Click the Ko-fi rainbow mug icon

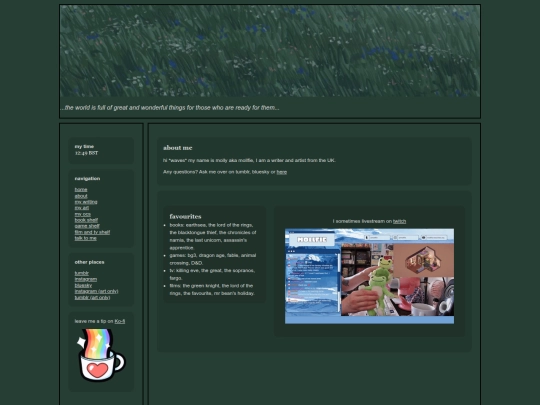click(101, 355)
